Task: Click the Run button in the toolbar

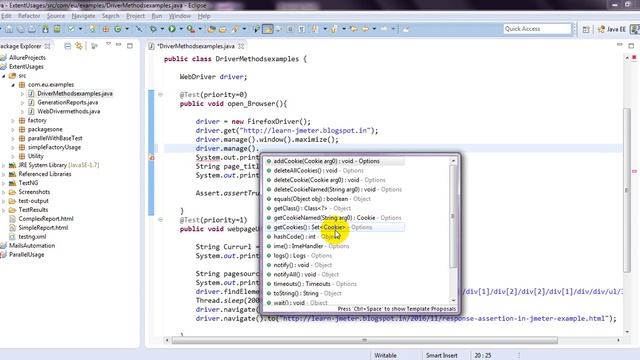Action: (172, 29)
